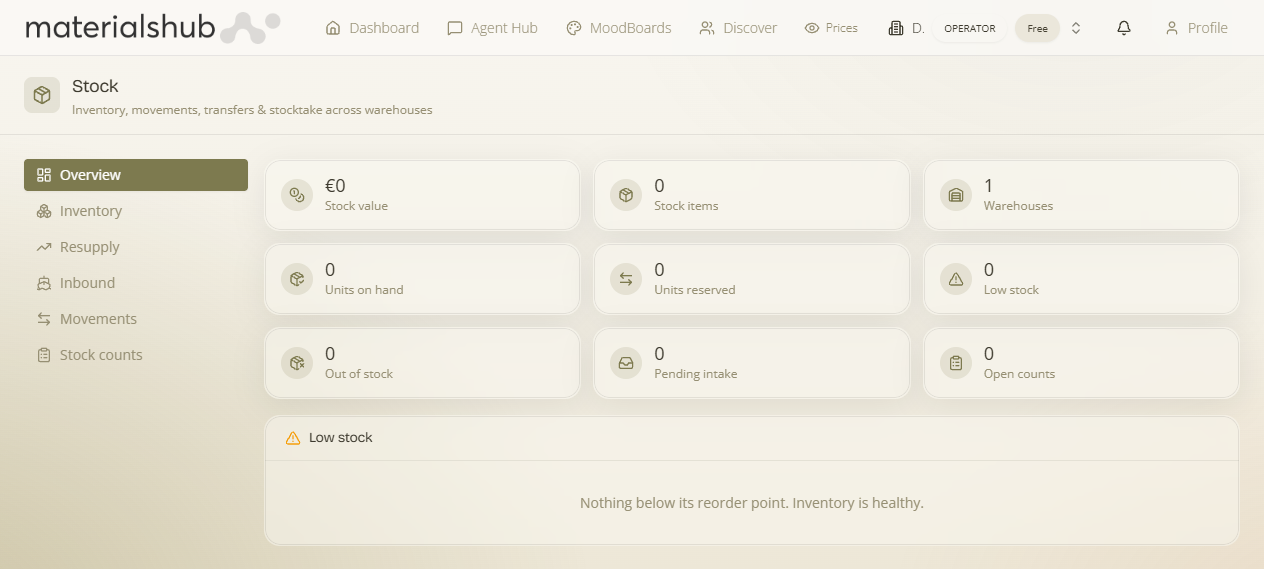Click the Stock items box icon
Image resolution: width=1264 pixels, height=569 pixels.
tap(626, 195)
